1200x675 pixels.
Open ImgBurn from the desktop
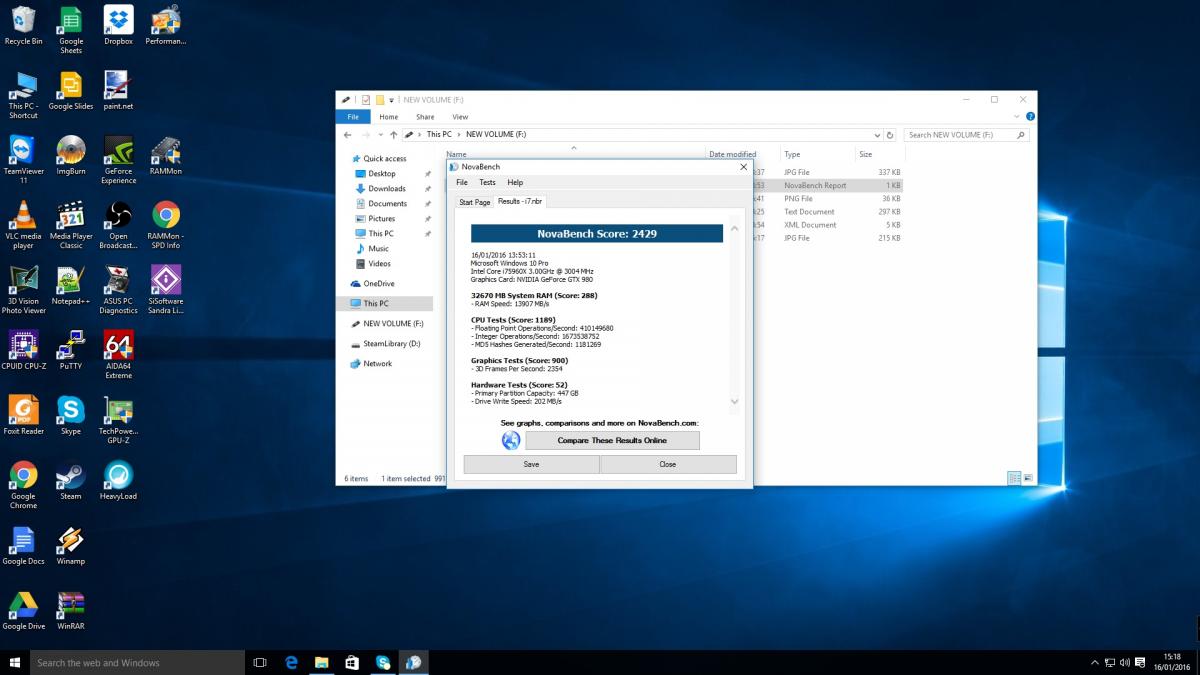tap(71, 157)
